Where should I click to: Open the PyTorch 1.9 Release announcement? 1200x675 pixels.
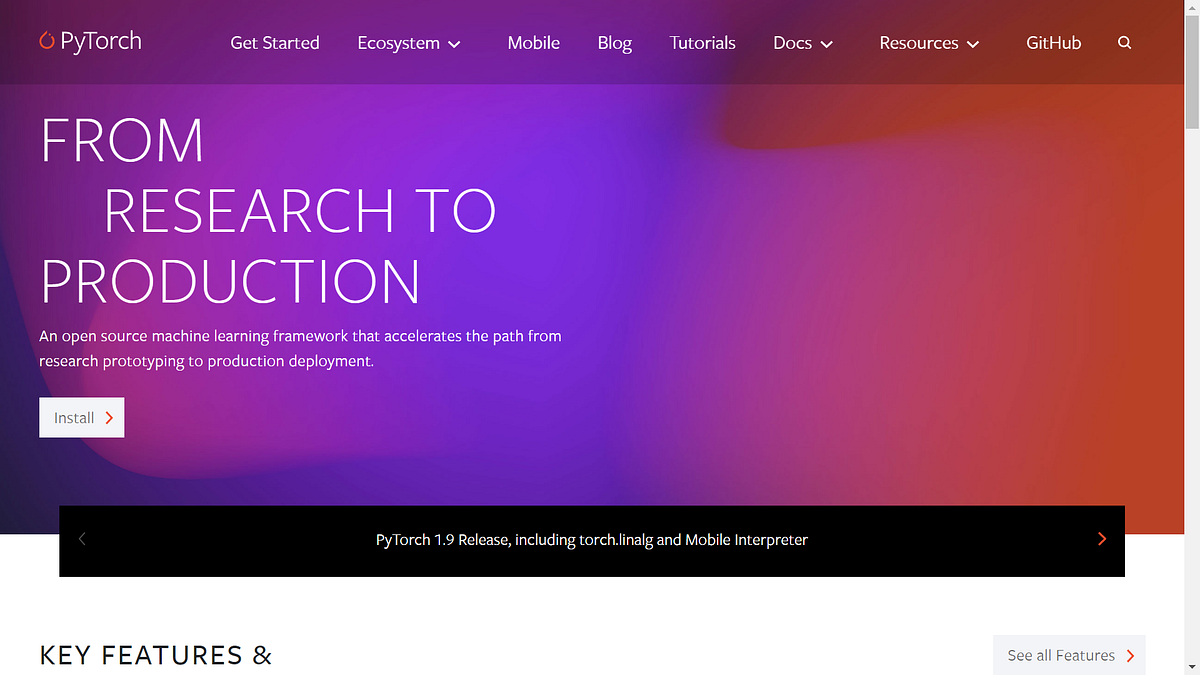592,539
